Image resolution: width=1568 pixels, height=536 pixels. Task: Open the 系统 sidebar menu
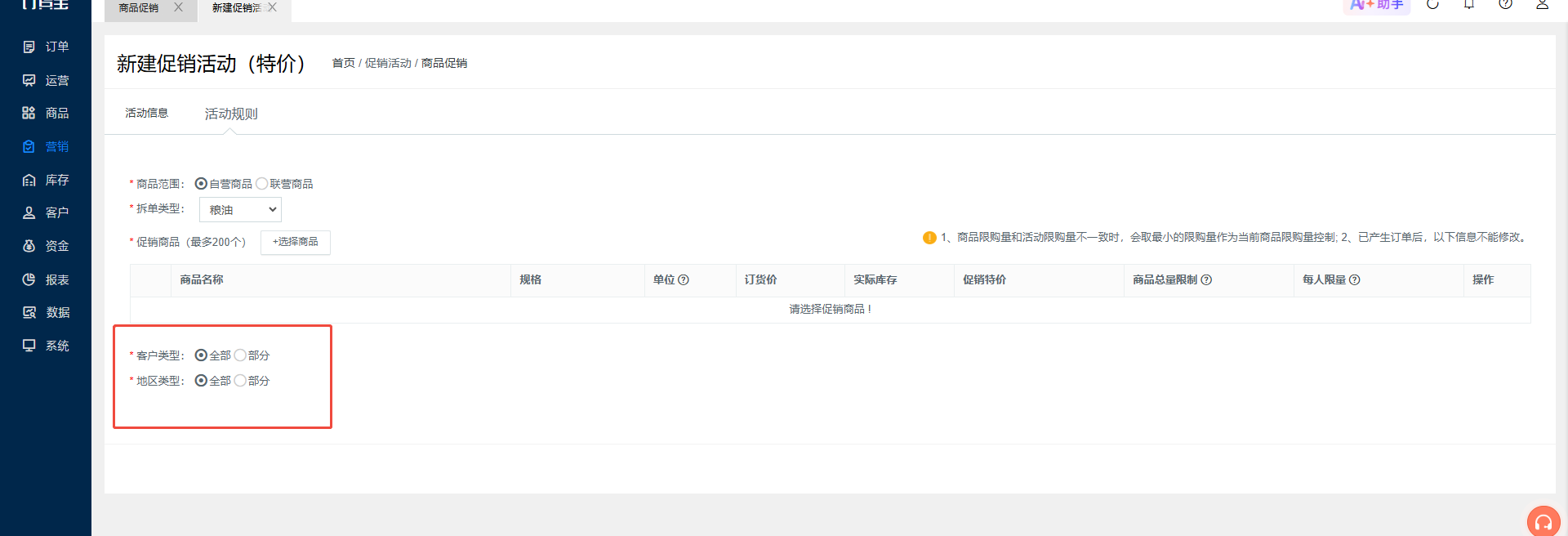coord(46,346)
